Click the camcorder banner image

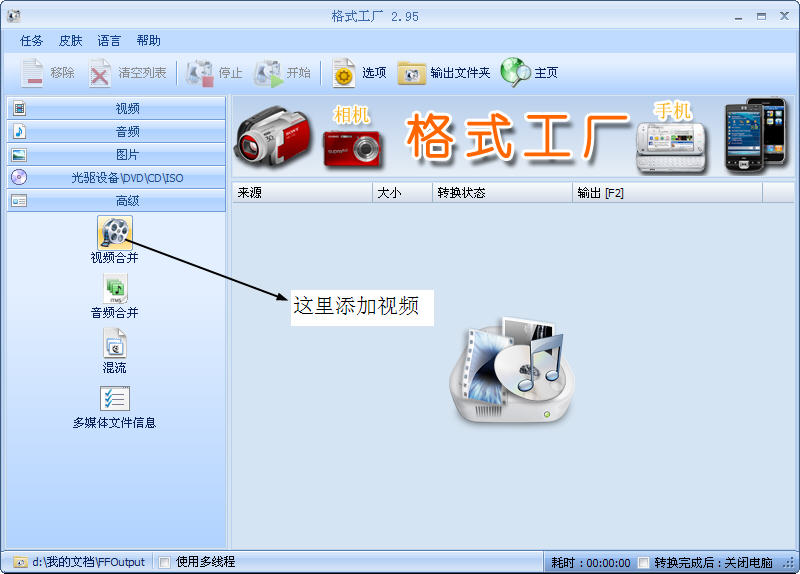[x=272, y=135]
